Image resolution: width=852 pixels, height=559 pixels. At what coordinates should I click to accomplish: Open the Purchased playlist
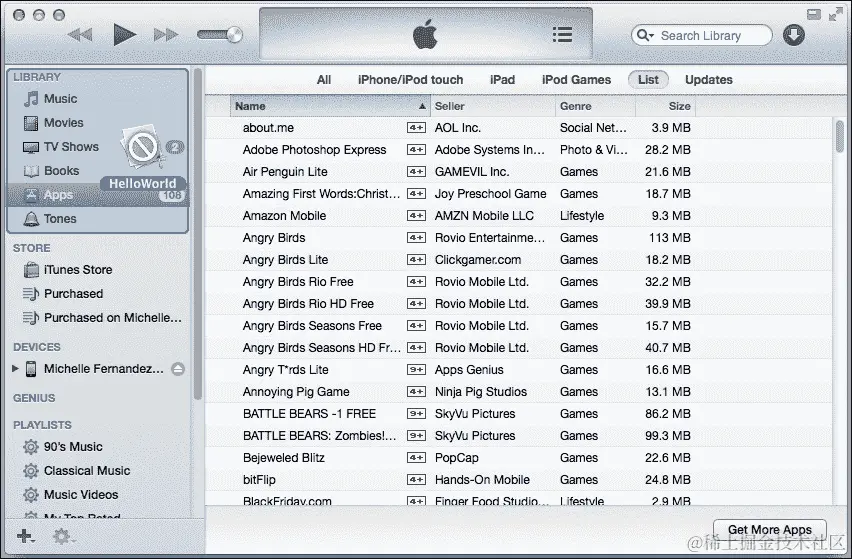pos(98,293)
